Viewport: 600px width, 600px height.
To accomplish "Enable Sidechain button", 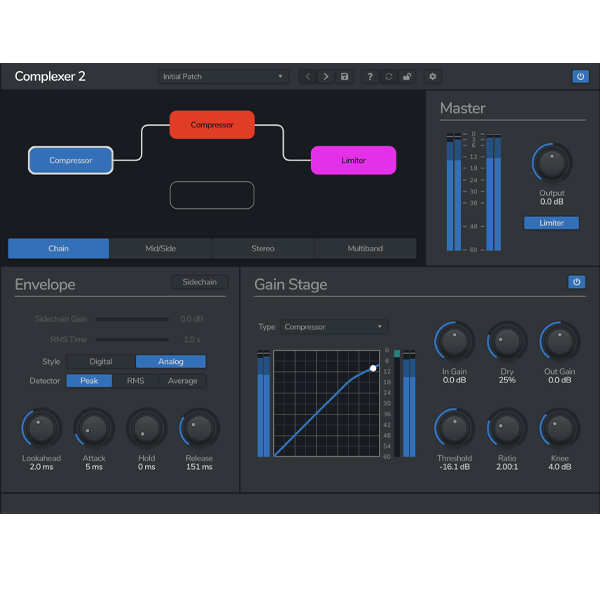I will (199, 282).
